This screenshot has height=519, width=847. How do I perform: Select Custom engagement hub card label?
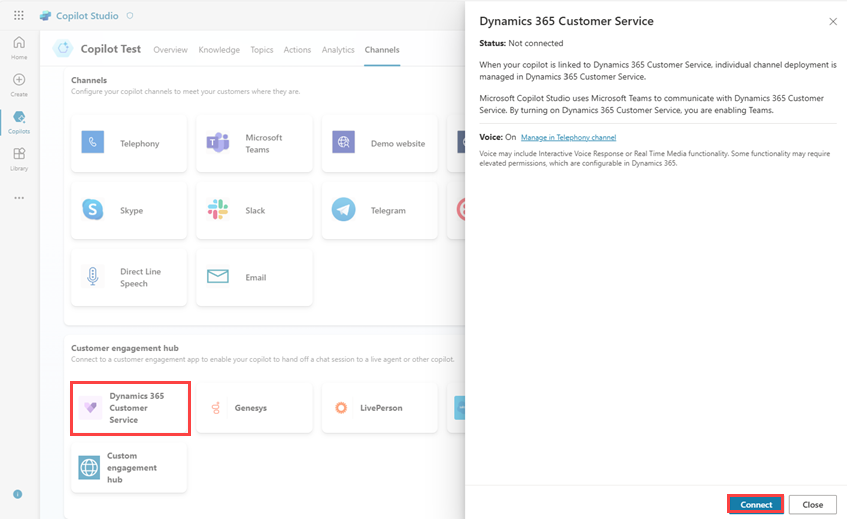coord(132,468)
